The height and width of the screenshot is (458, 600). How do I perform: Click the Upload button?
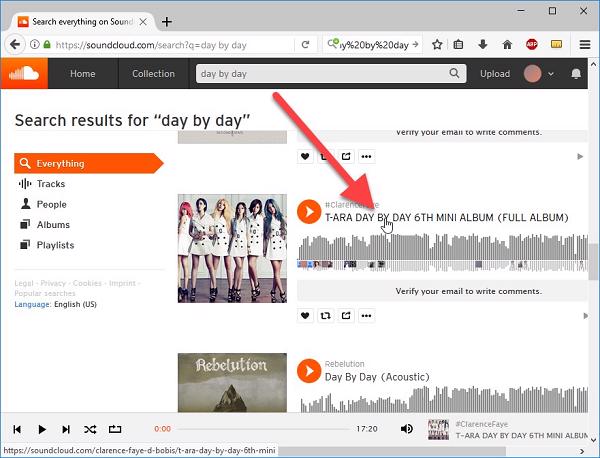494,74
